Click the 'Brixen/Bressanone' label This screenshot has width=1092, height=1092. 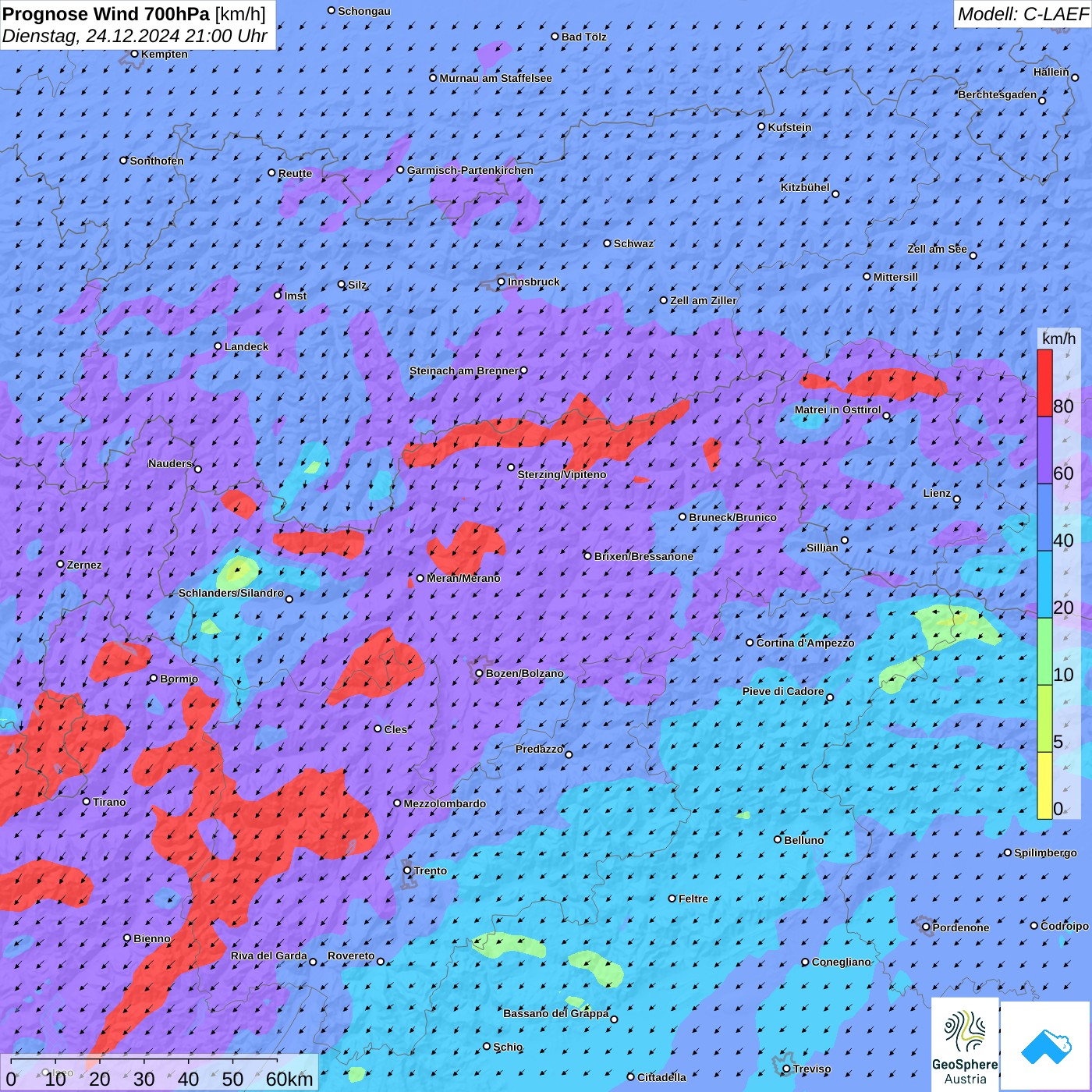[x=643, y=556]
